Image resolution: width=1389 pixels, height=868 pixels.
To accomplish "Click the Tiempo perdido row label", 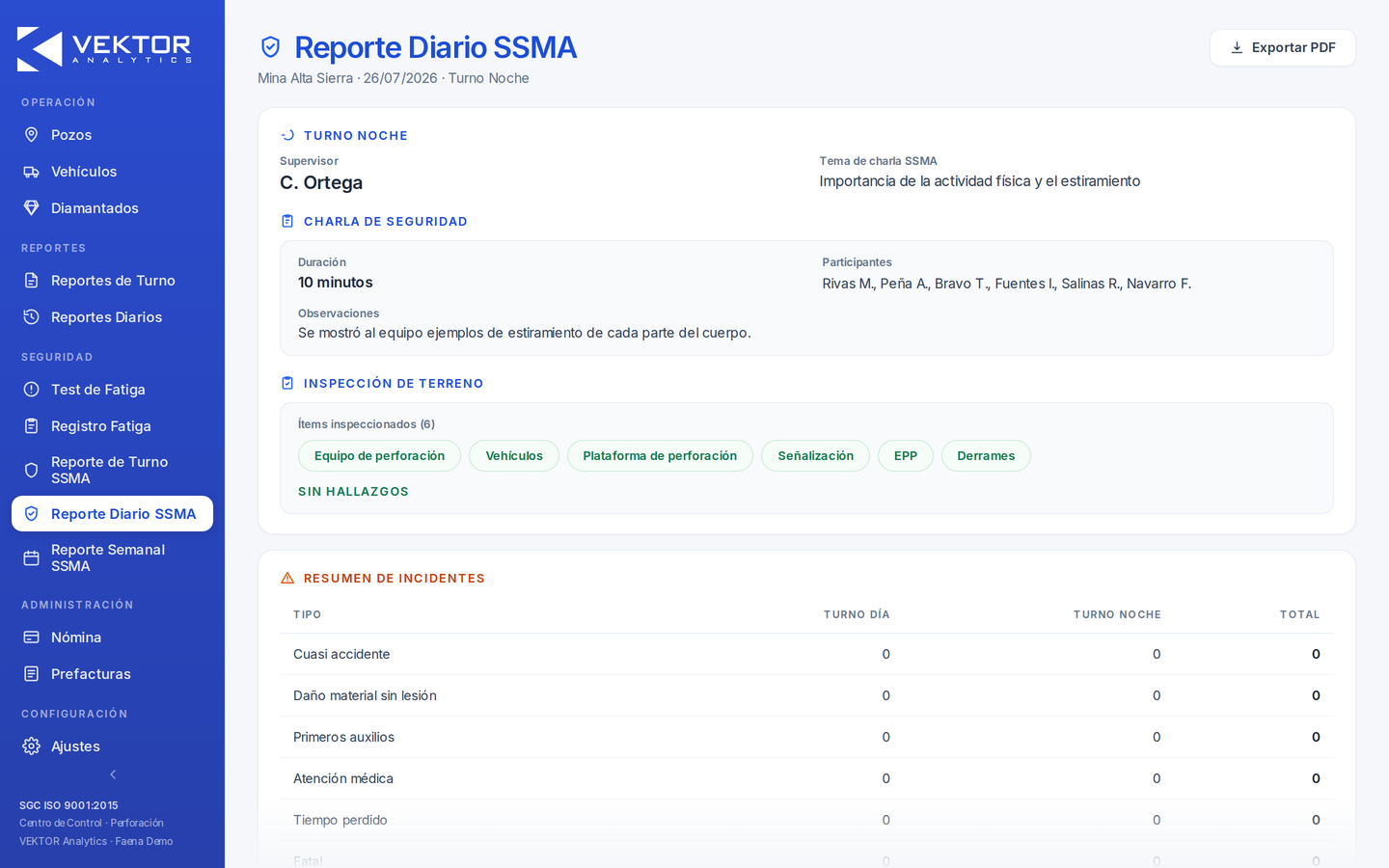I will coord(340,820).
